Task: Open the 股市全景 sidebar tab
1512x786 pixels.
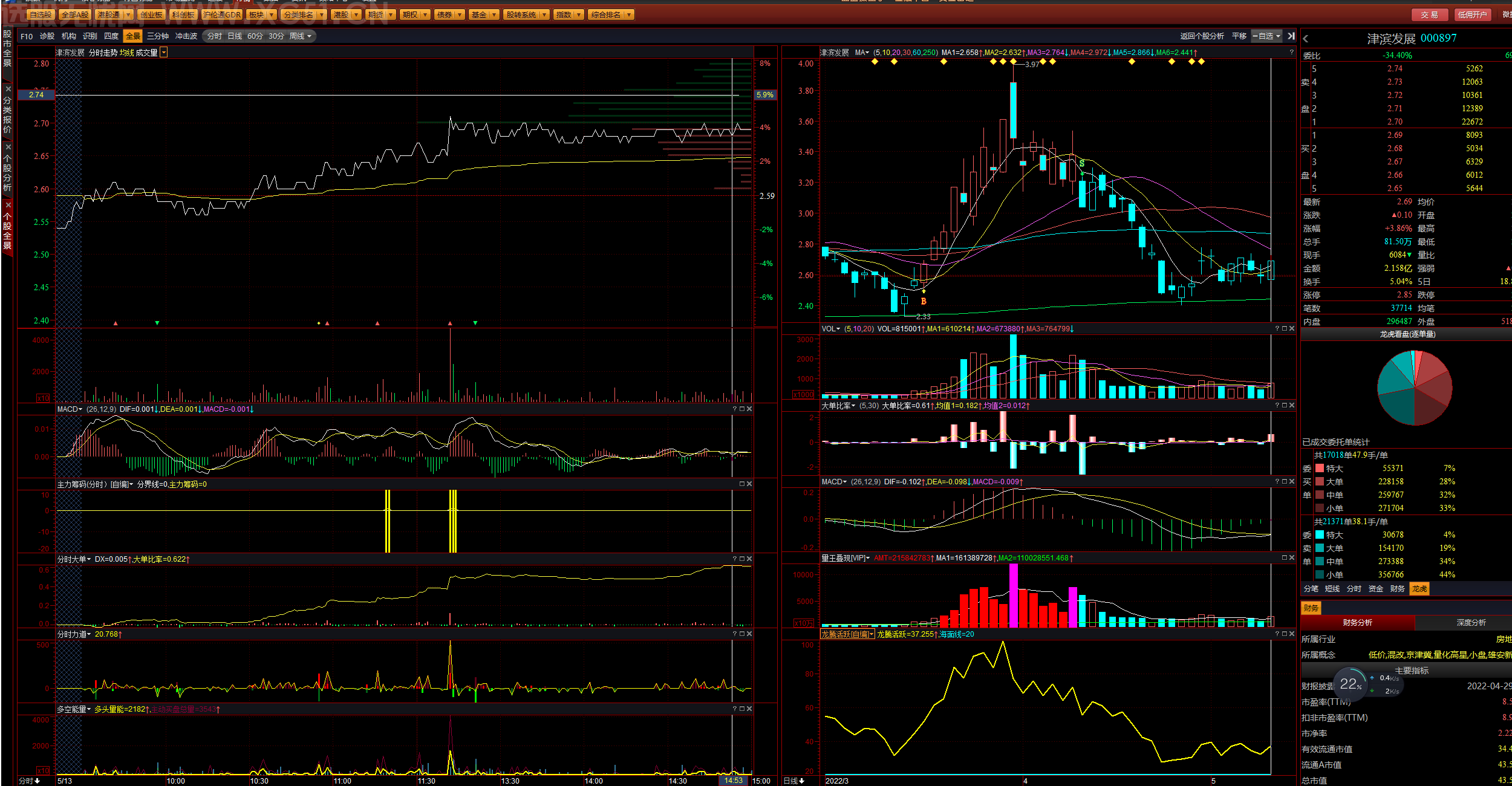Action: tap(7, 48)
